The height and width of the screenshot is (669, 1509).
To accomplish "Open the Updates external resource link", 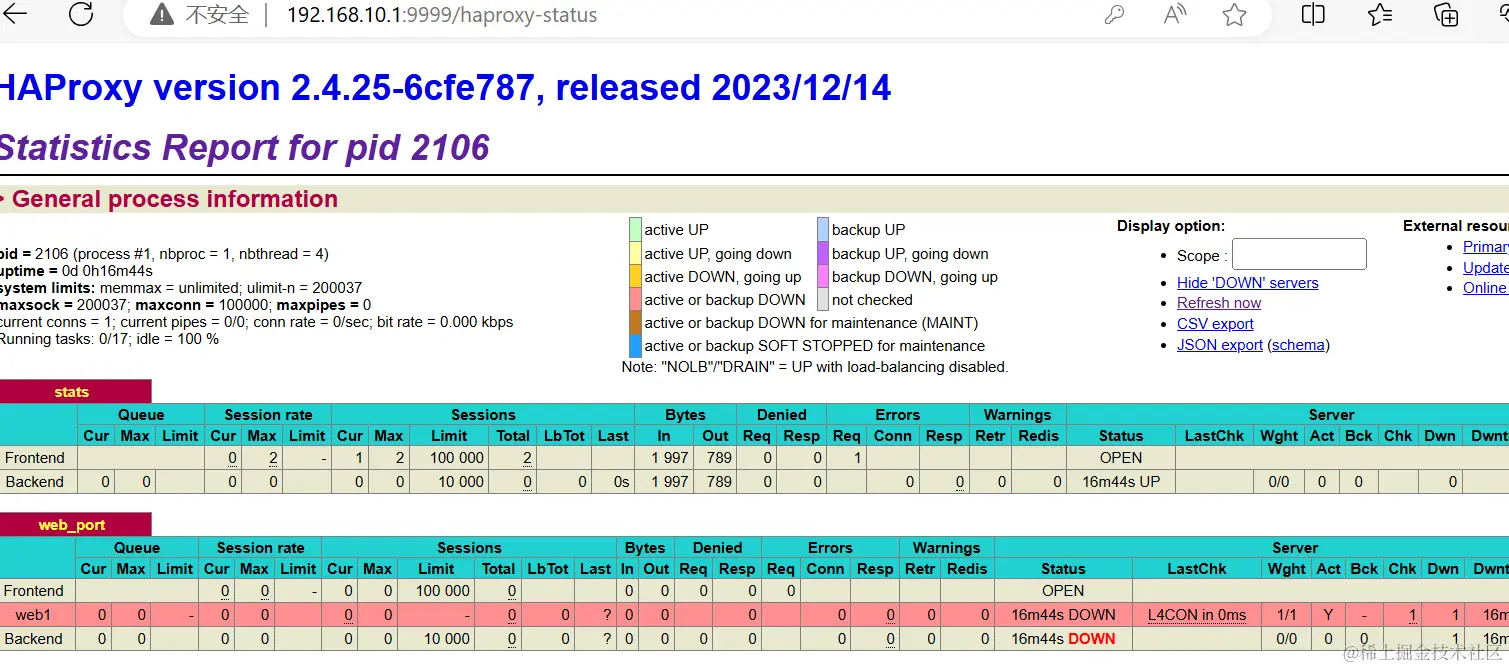I will [1485, 268].
